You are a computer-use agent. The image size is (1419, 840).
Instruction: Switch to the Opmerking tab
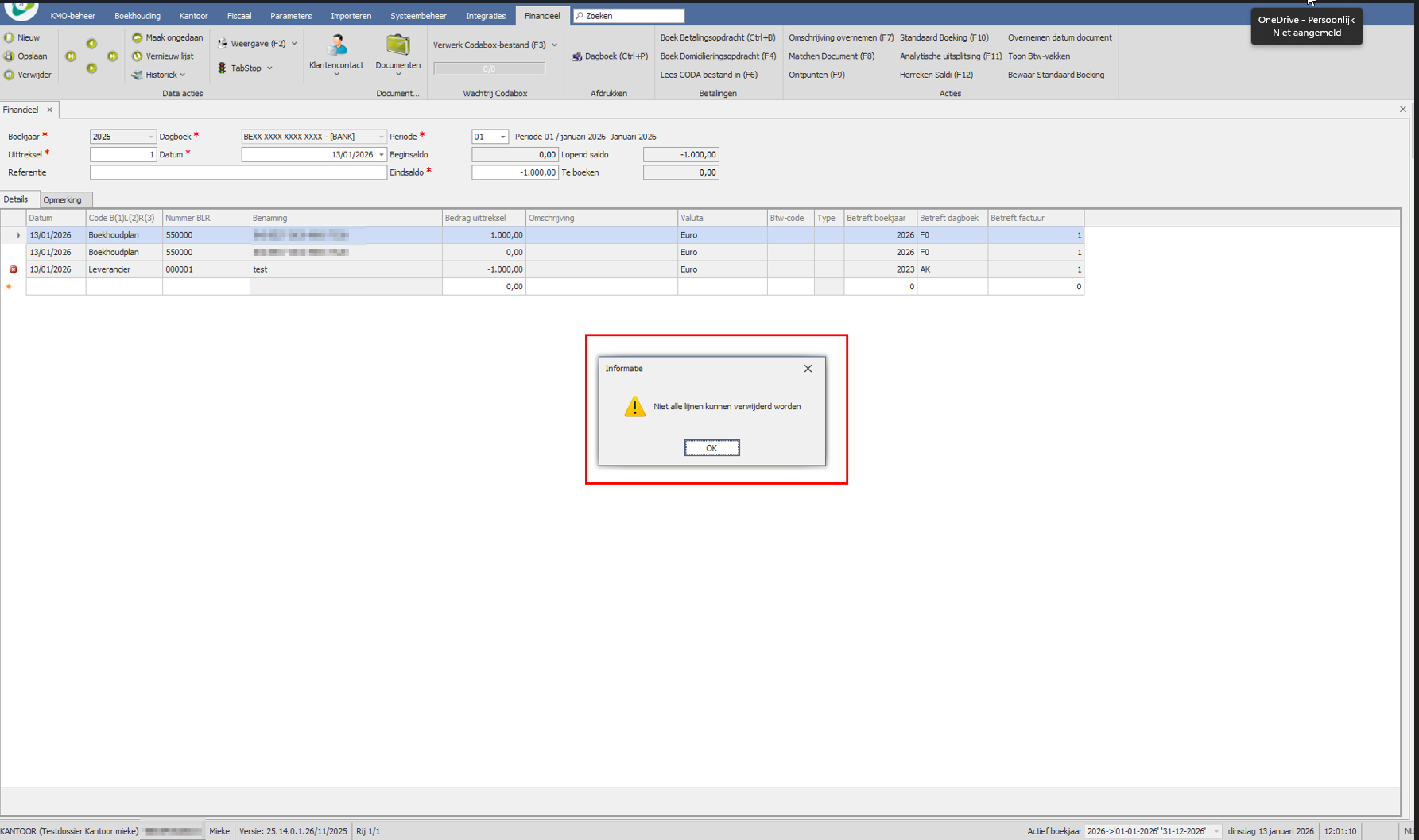(x=63, y=200)
